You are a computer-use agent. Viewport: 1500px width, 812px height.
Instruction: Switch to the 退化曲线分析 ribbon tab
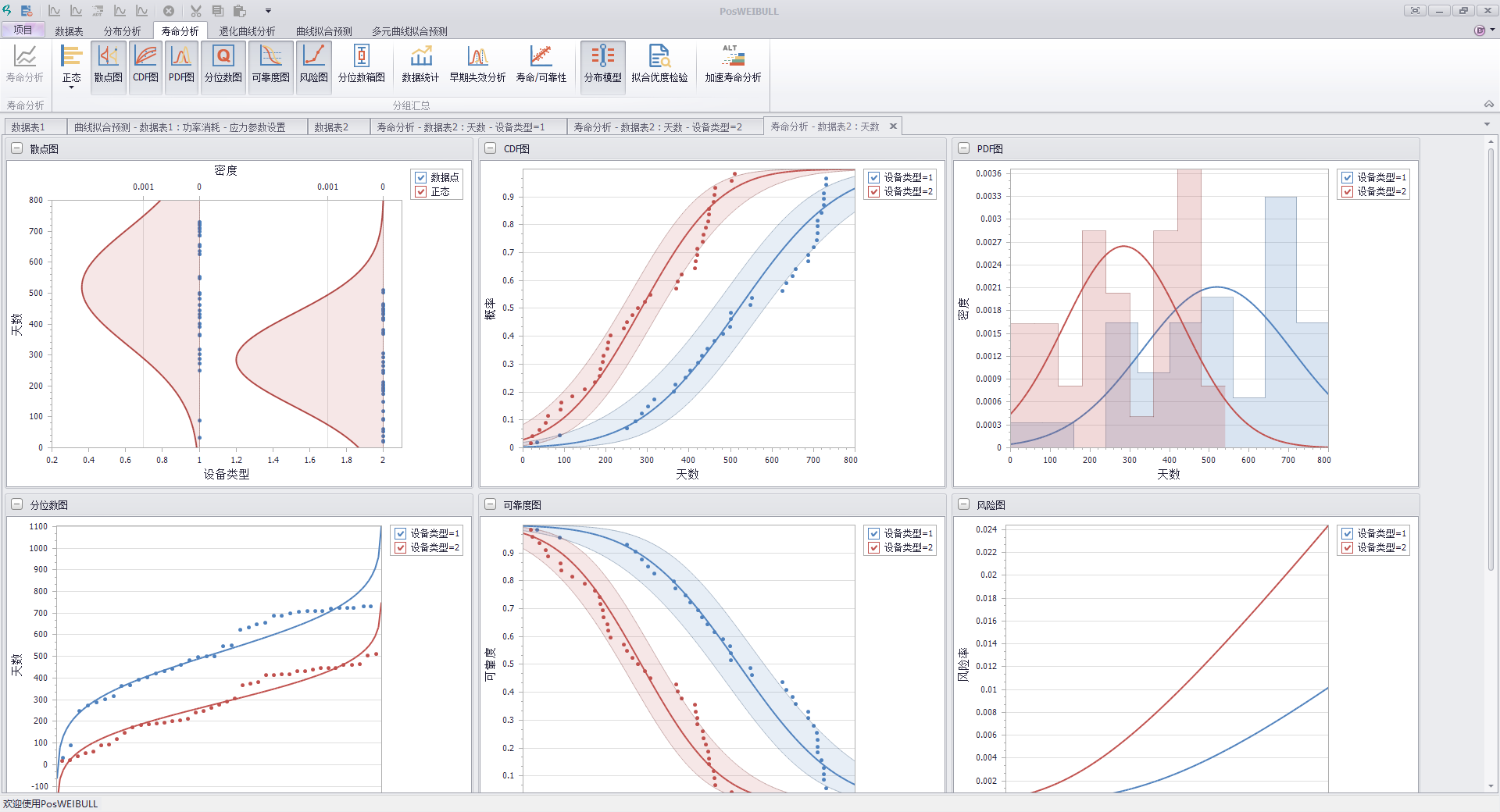247,31
